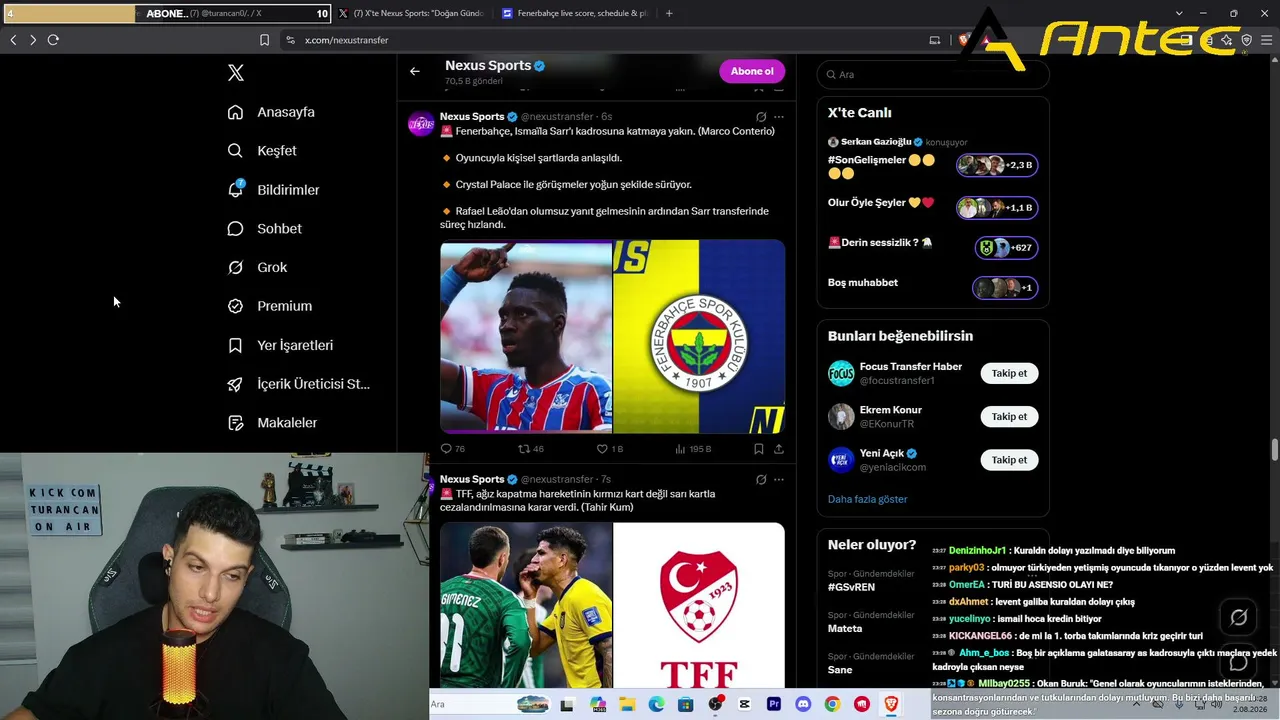Click the Grok floating button icon
Image resolution: width=1280 pixels, height=720 pixels.
[x=1238, y=618]
